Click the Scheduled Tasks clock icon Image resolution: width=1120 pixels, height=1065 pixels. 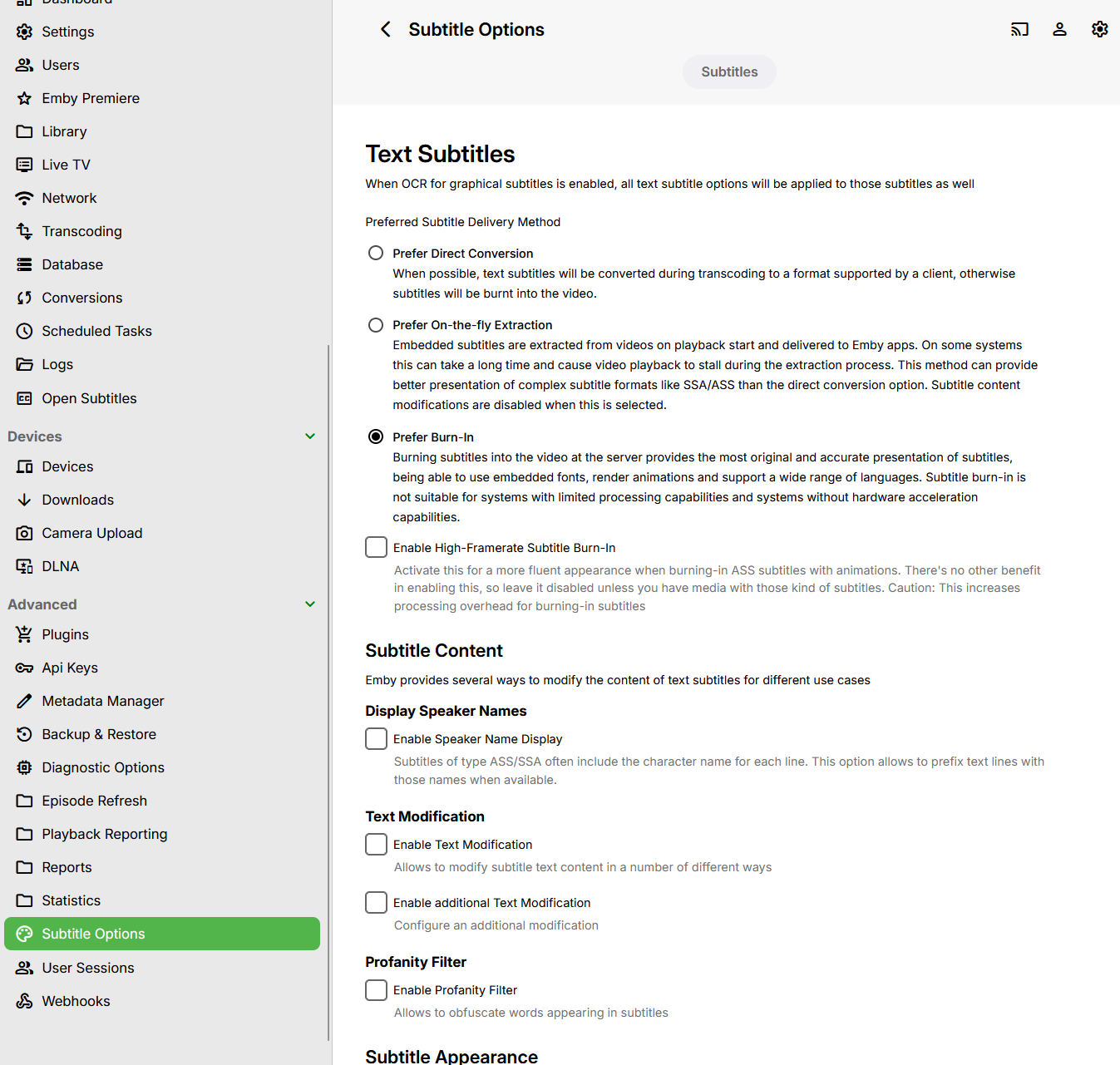25,331
